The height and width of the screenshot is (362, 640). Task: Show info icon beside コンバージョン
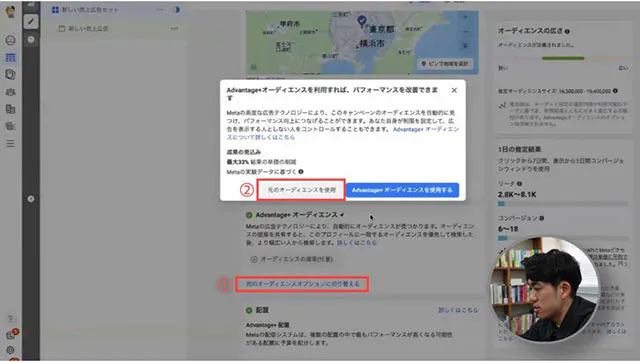542,218
